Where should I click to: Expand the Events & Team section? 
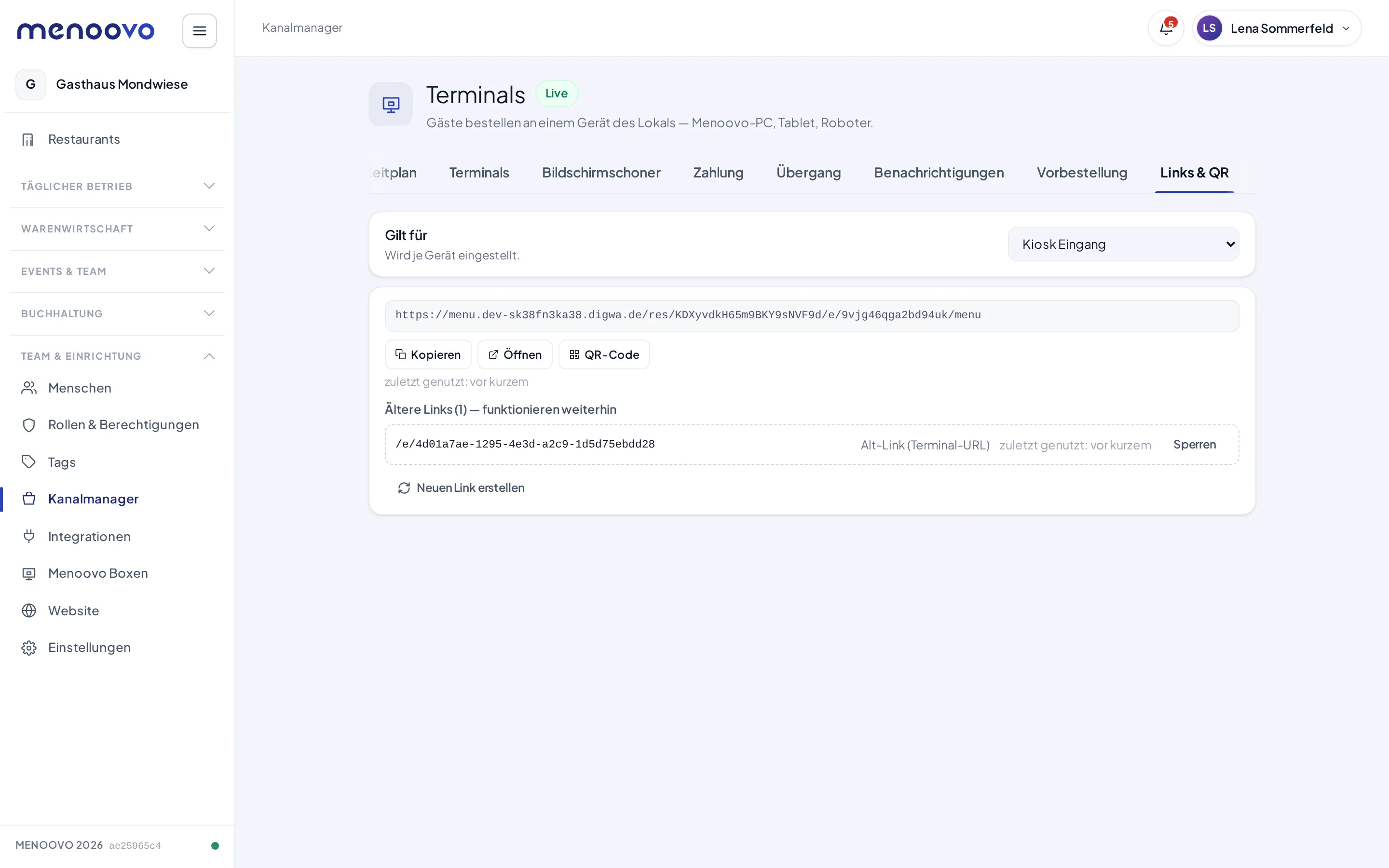pos(117,271)
